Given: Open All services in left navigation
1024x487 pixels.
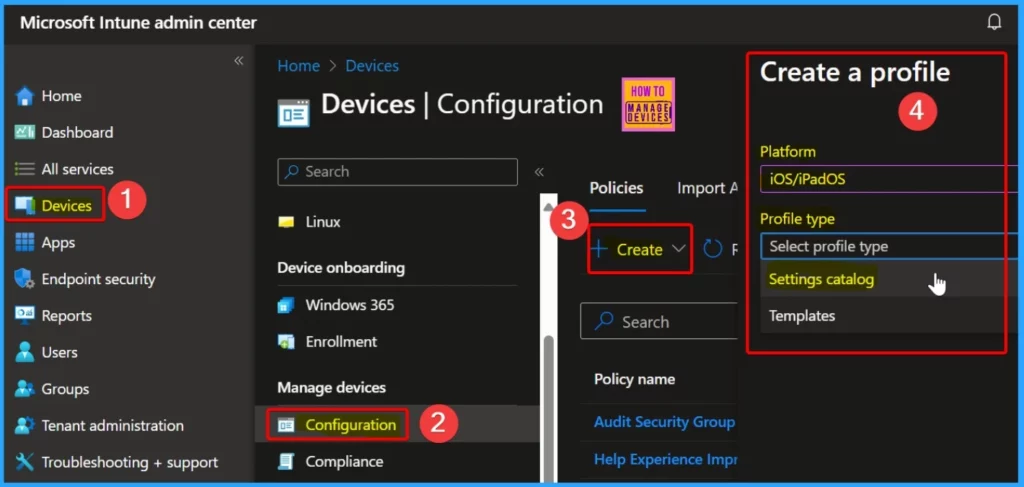Looking at the screenshot, I should pos(77,169).
